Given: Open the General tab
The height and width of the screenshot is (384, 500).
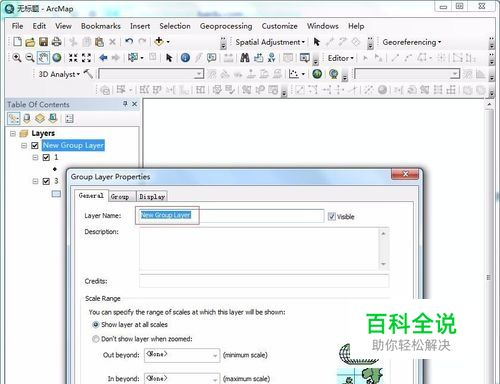Looking at the screenshot, I should pyautogui.click(x=91, y=196).
